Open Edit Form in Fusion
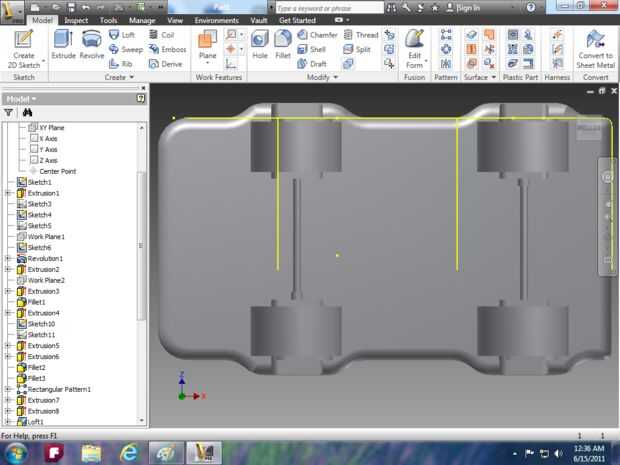 point(414,49)
